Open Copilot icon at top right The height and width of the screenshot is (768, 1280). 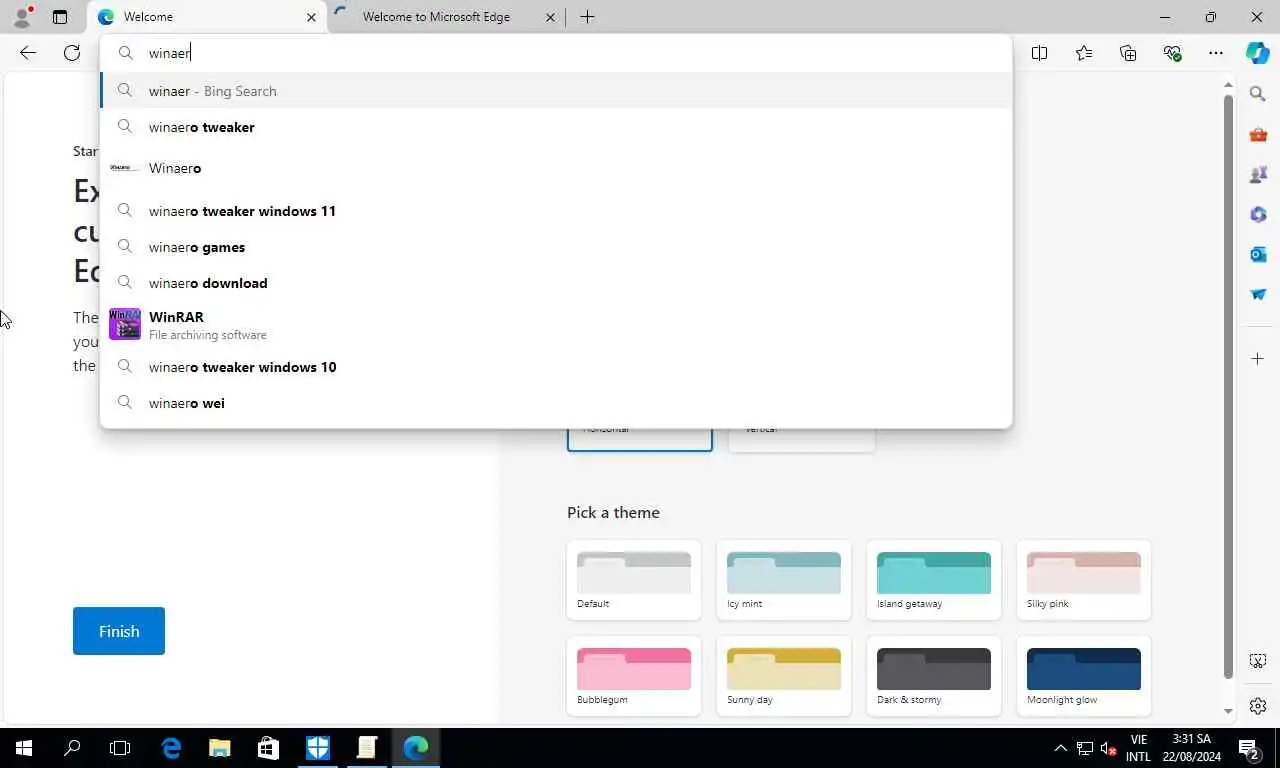tap(1258, 53)
